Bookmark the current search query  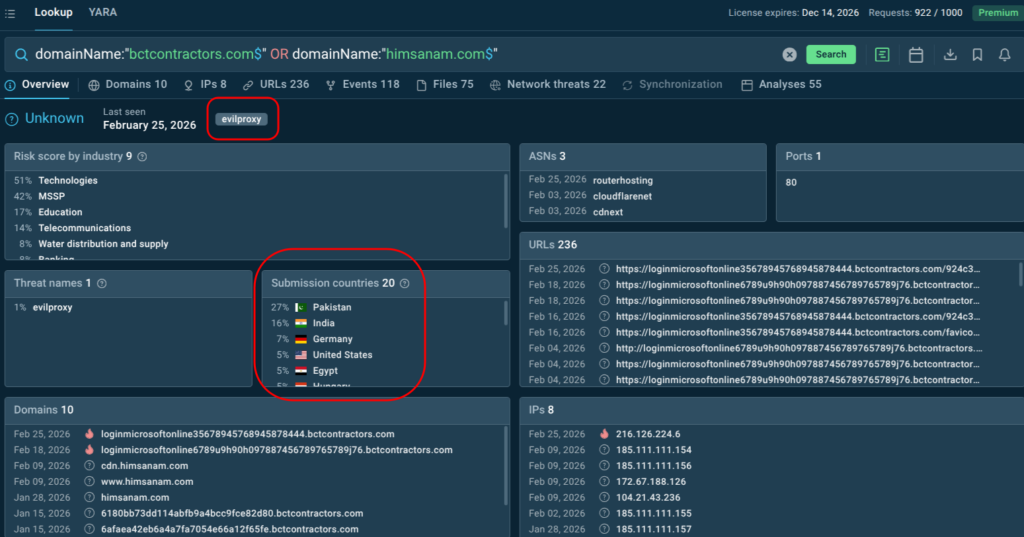click(977, 55)
